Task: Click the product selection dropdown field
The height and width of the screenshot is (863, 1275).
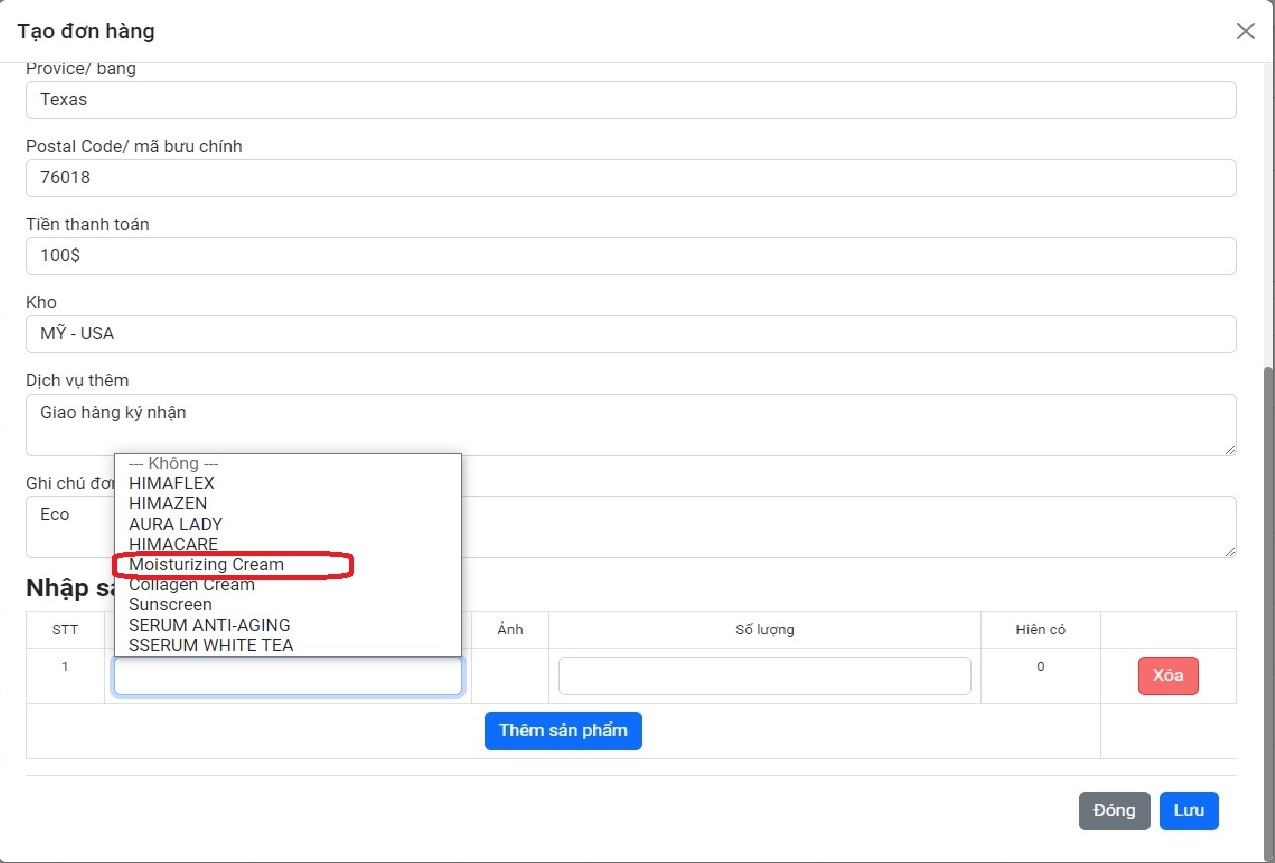Action: [x=288, y=676]
